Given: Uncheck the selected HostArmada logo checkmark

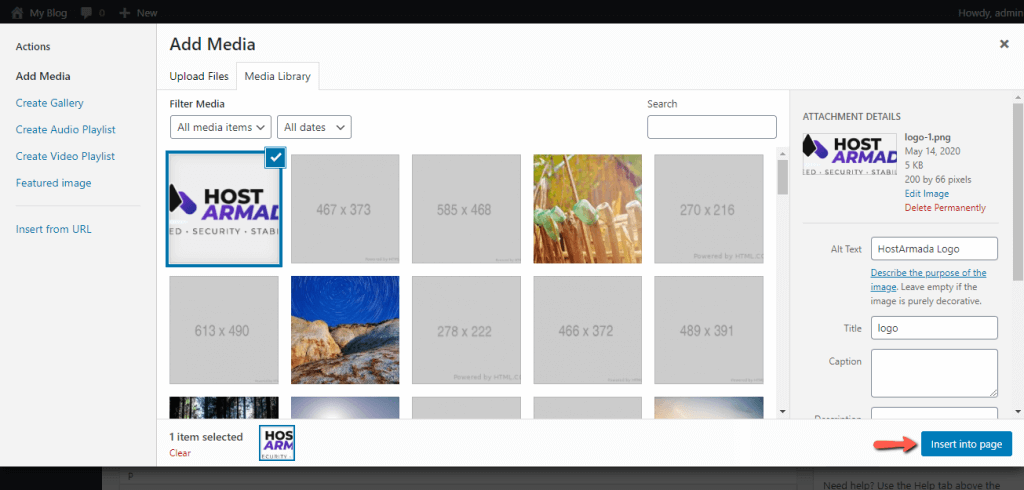Looking at the screenshot, I should 276,157.
